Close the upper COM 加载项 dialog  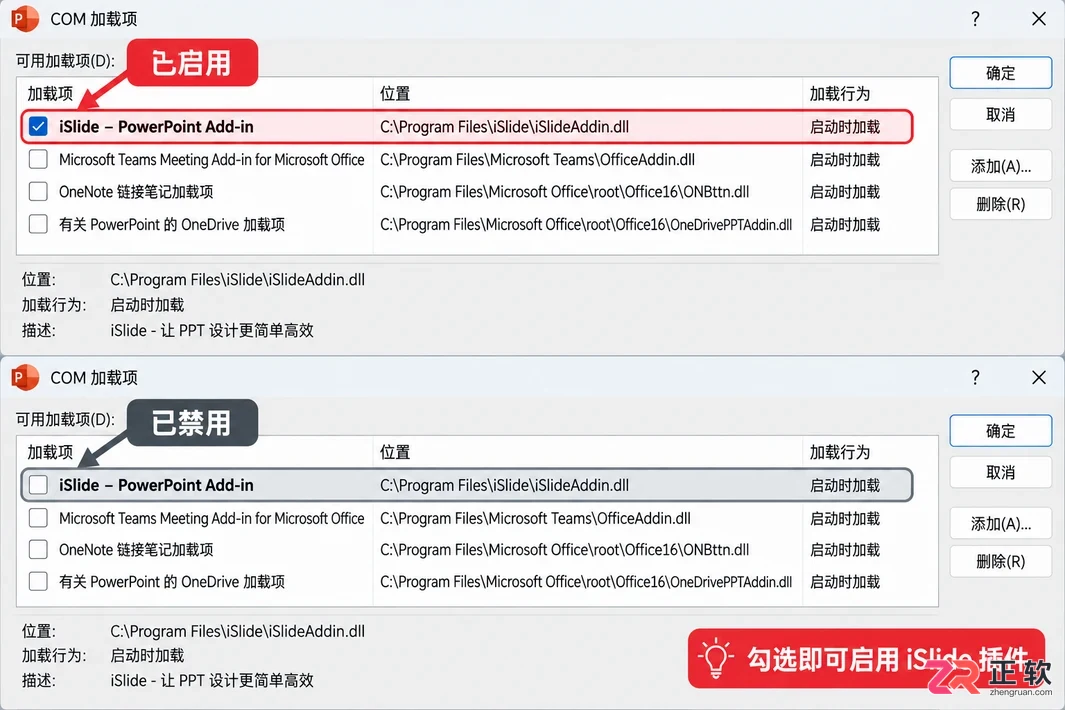tap(1039, 18)
